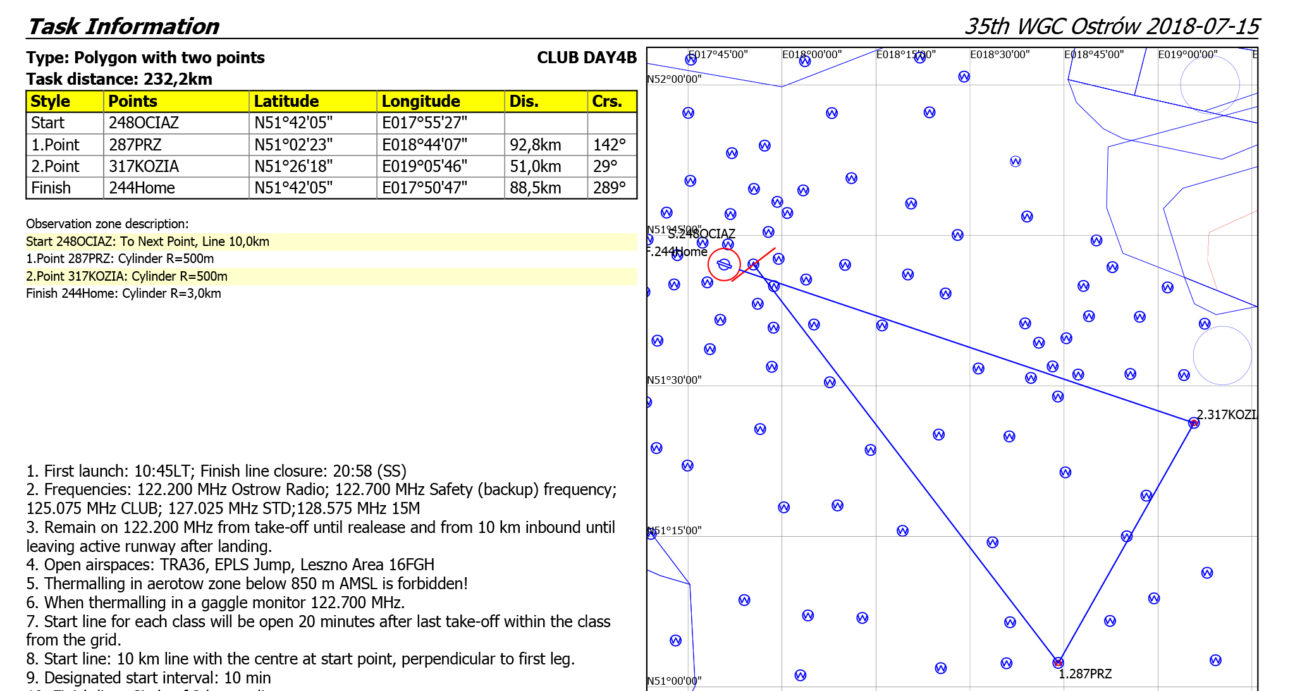
Task: Click the Task Information page heading
Action: point(122,26)
